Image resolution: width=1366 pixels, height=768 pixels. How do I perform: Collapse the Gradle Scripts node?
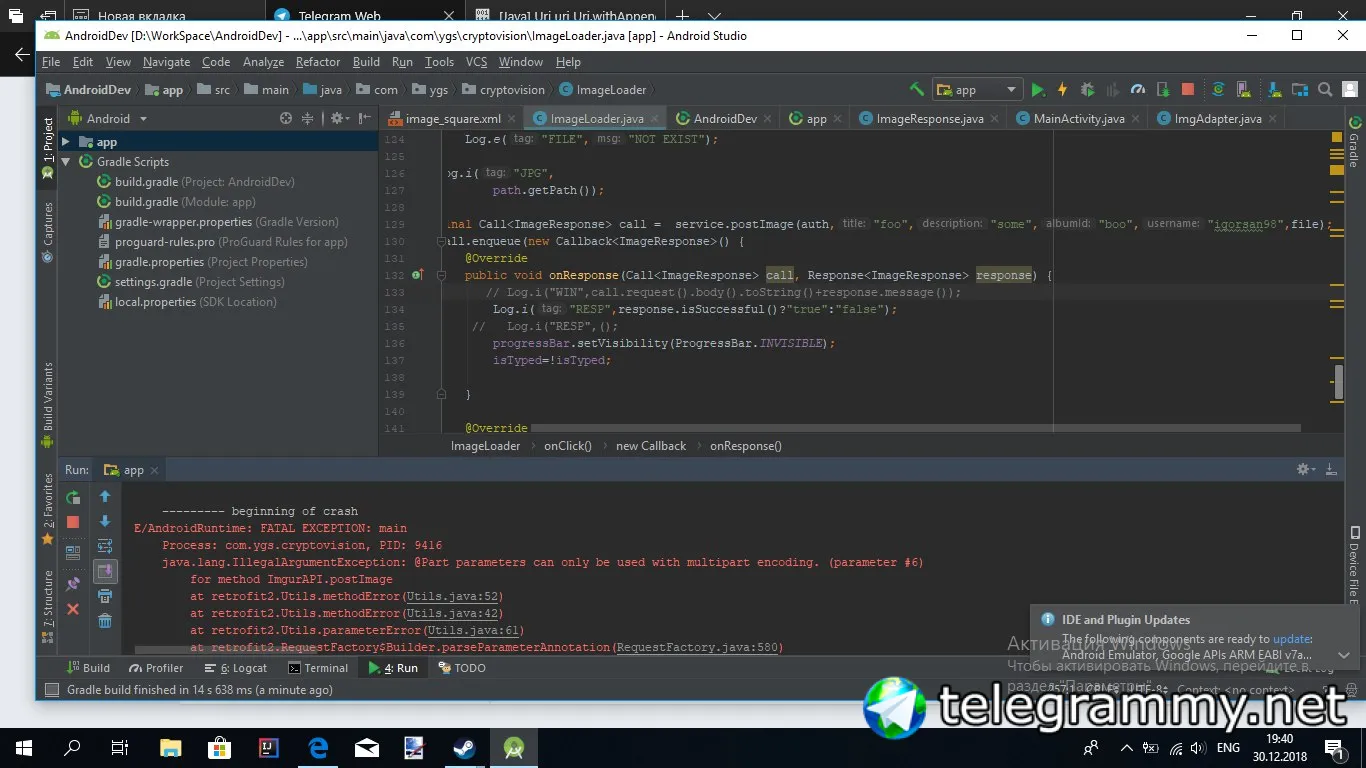pyautogui.click(x=65, y=162)
